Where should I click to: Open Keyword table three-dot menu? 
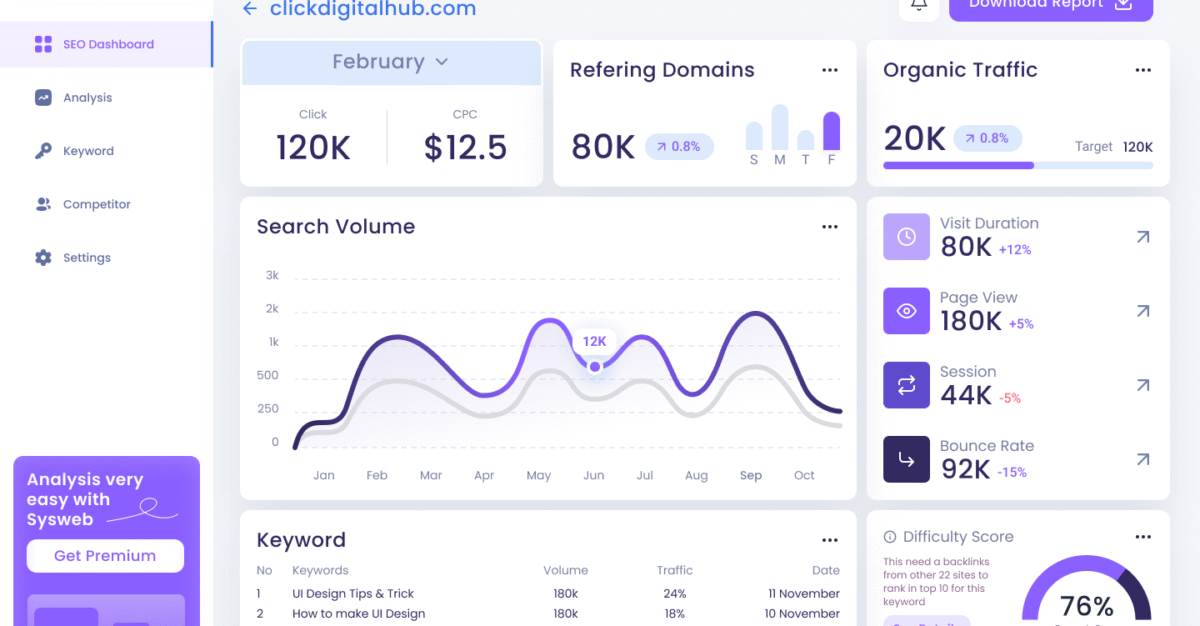pos(829,540)
